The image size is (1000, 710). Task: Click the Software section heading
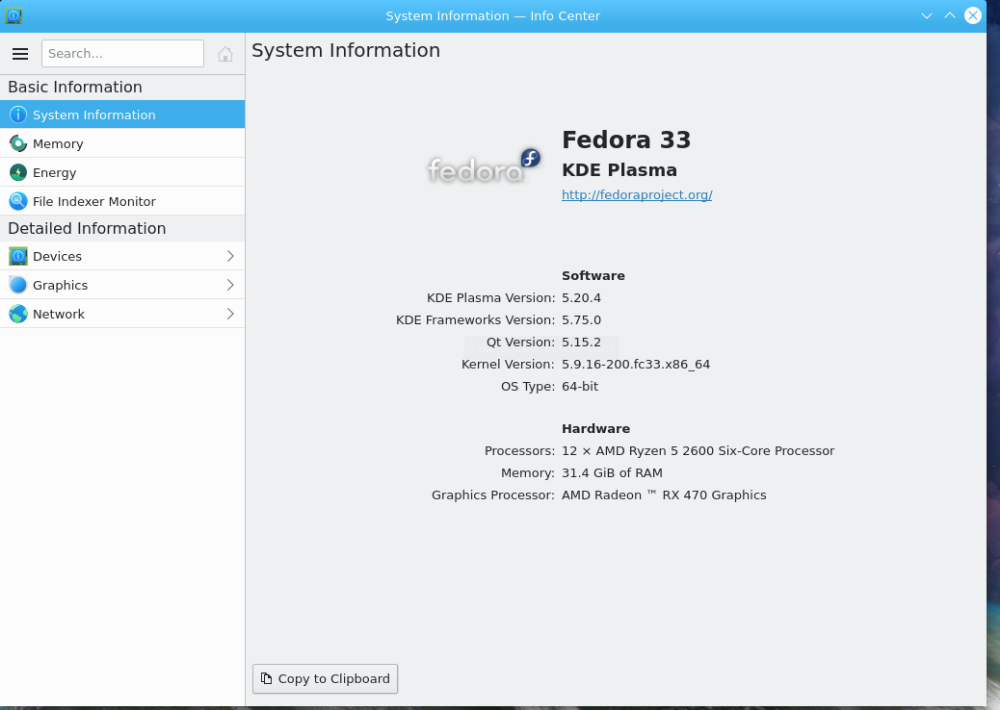(x=593, y=276)
